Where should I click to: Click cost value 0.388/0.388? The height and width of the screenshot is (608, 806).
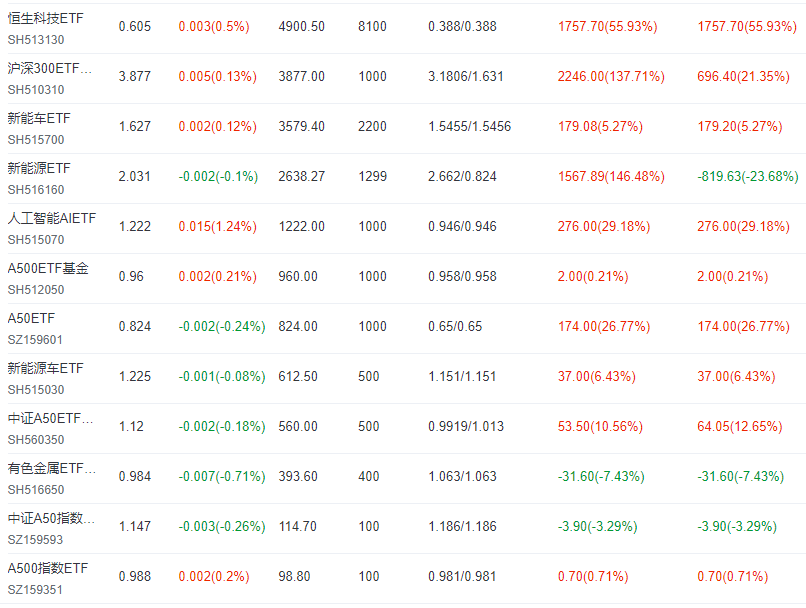coord(462,26)
